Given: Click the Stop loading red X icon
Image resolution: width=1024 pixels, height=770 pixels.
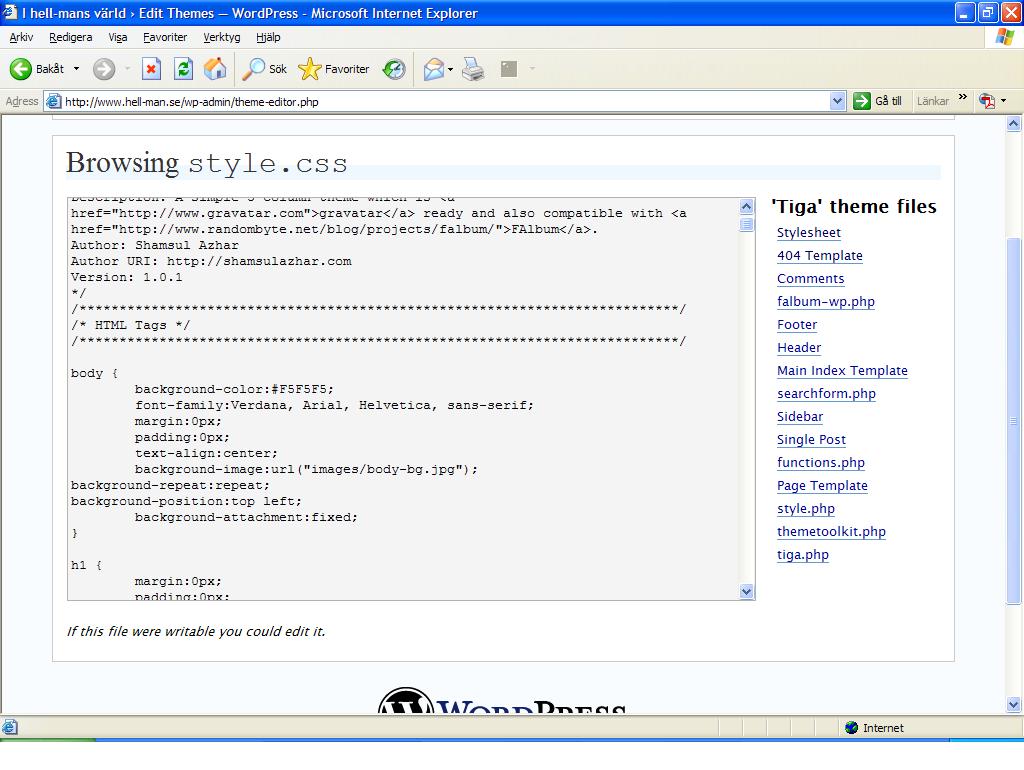Looking at the screenshot, I should pyautogui.click(x=152, y=69).
